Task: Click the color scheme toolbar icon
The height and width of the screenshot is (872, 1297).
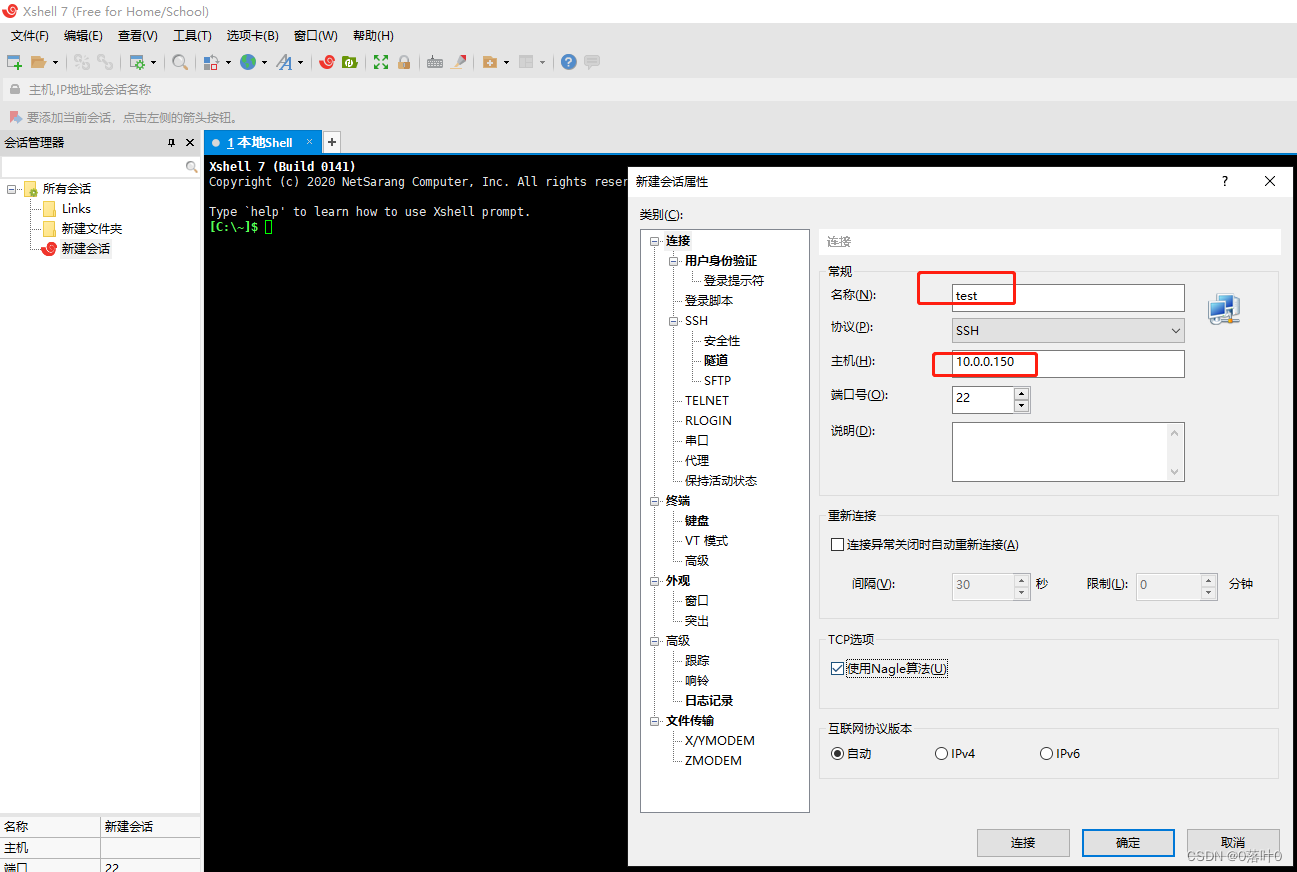Action: coord(211,62)
